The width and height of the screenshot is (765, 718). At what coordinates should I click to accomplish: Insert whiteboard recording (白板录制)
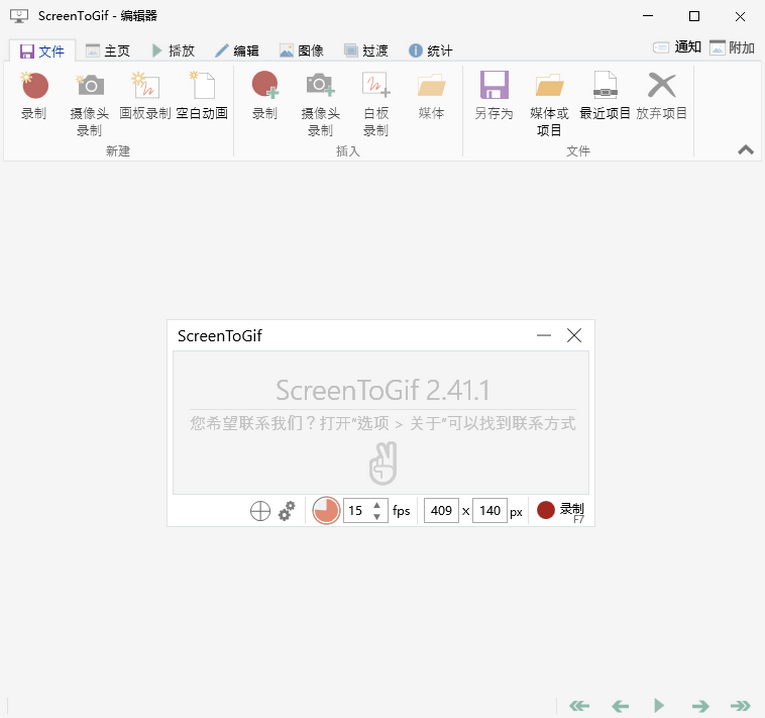click(376, 104)
